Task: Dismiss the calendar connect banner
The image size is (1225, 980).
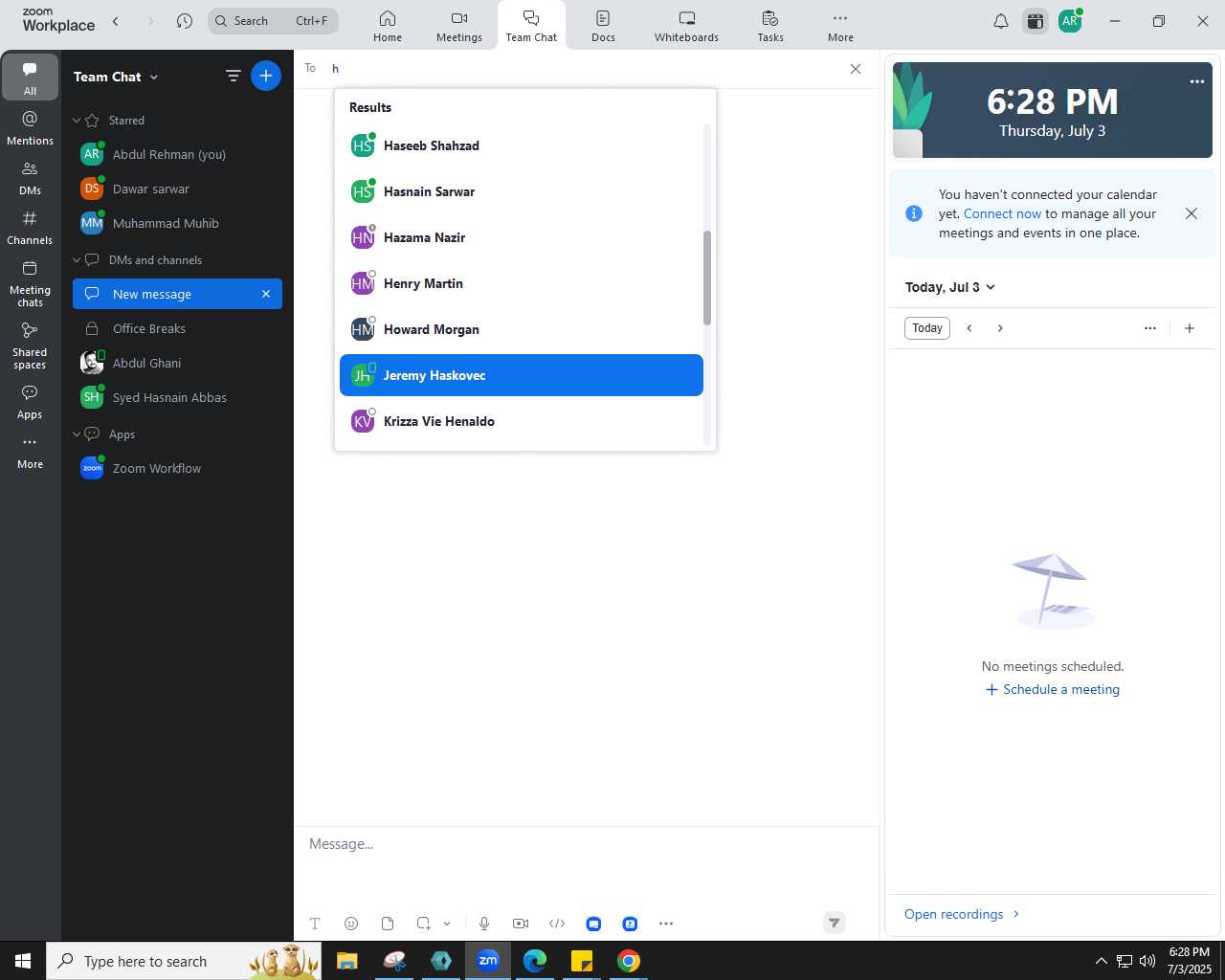Action: [1192, 213]
